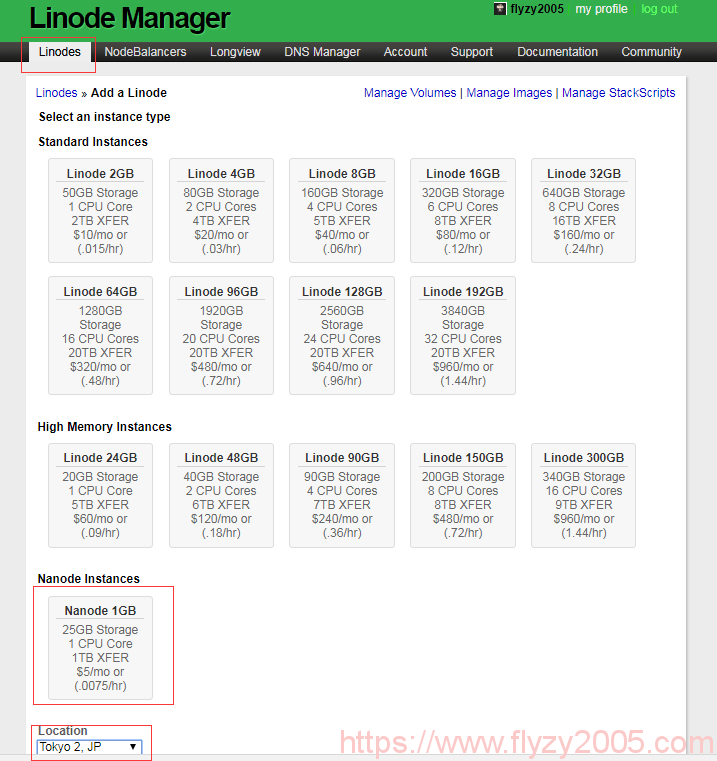Select the Account tab
The width and height of the screenshot is (717, 761).
coord(405,52)
